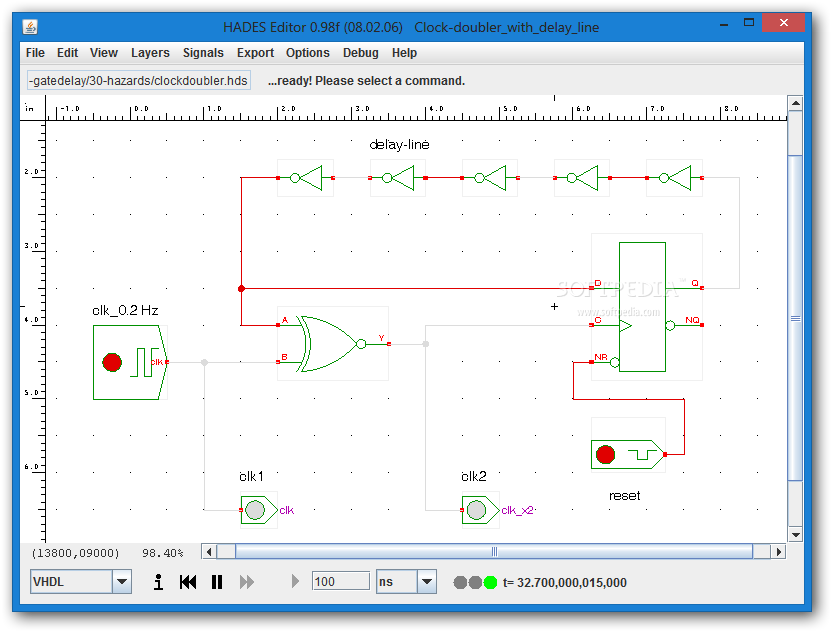This screenshot has width=832, height=632.
Task: Open the Export menu
Action: point(255,53)
